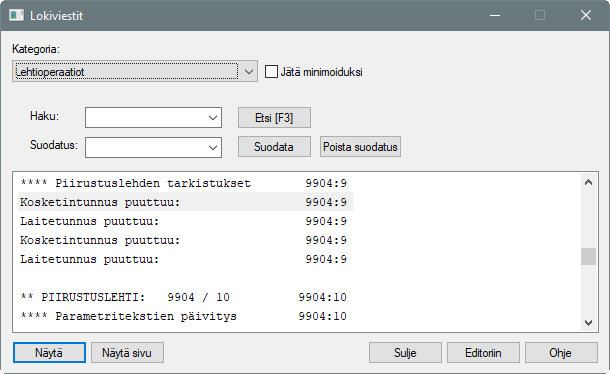Click the Etsi [F3] button
This screenshot has width=610, height=374.
tap(274, 118)
